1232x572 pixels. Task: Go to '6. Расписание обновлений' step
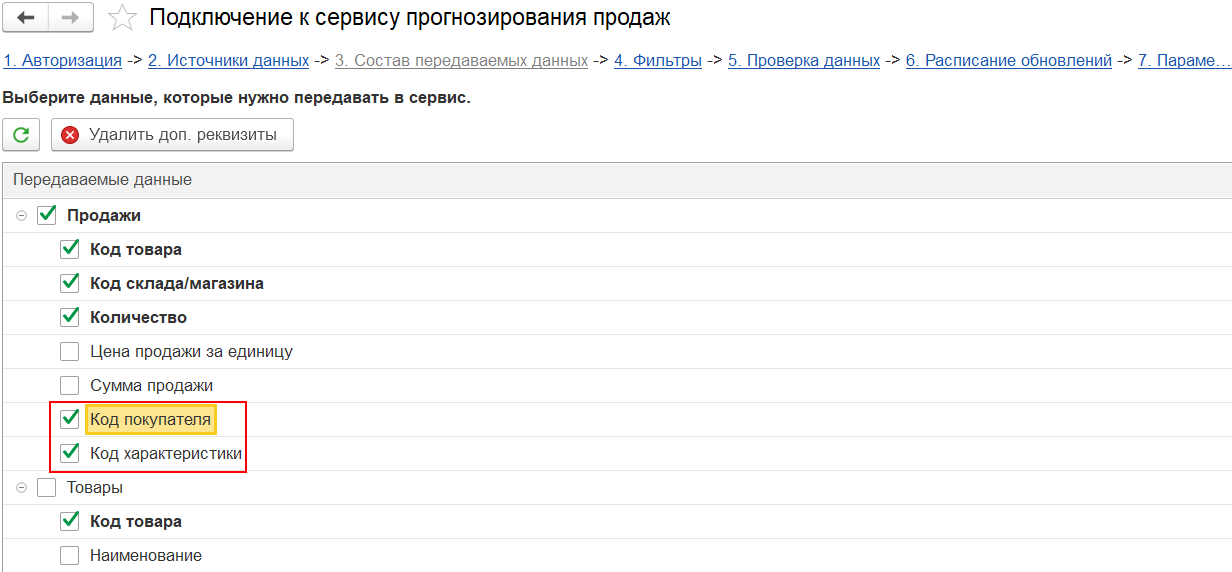pos(1008,60)
